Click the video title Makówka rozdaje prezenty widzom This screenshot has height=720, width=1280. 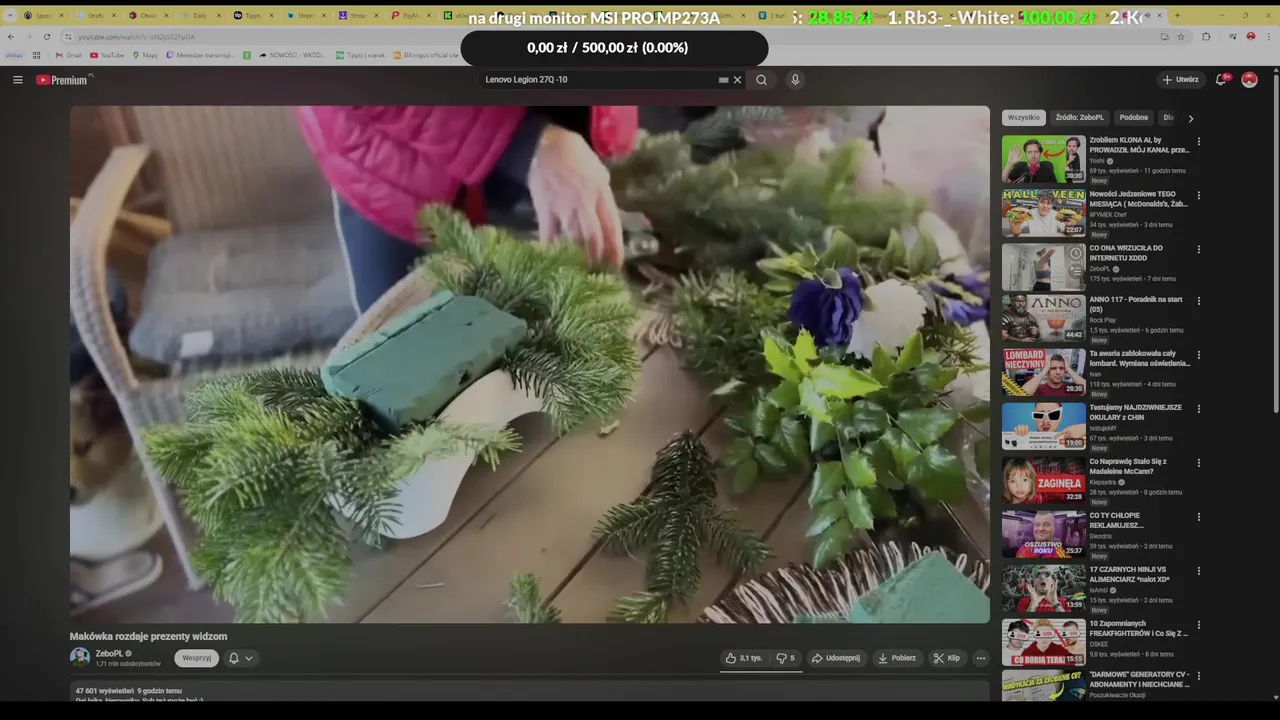point(148,636)
